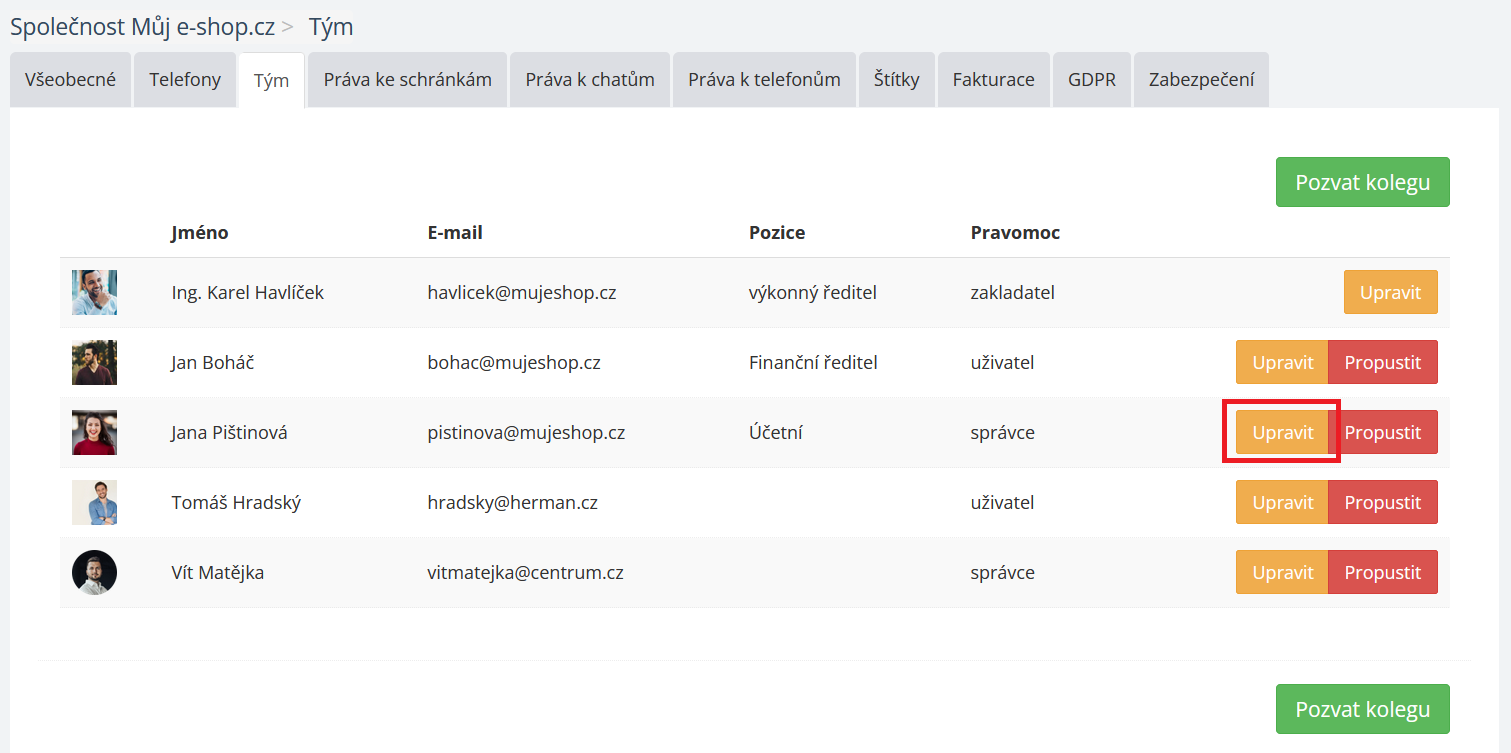
Task: Open Karel Havlíček's avatar photo
Action: point(94,293)
